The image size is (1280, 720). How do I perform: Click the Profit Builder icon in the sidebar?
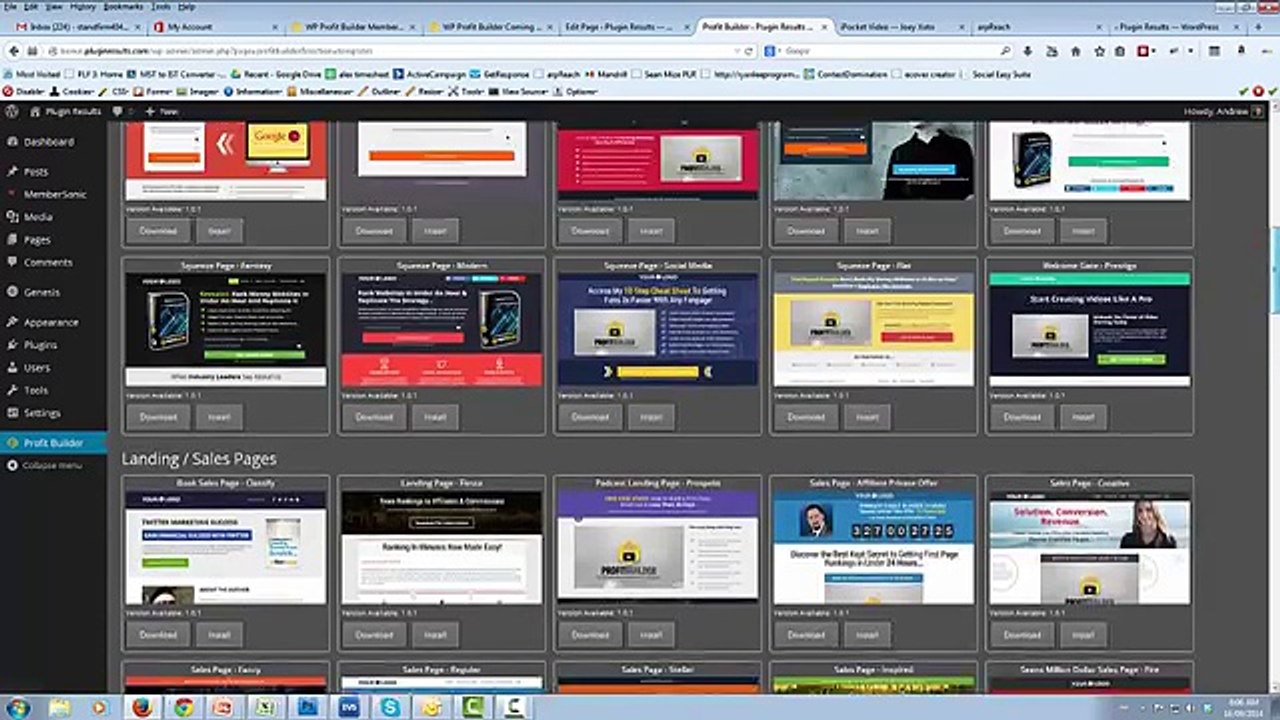(11, 443)
